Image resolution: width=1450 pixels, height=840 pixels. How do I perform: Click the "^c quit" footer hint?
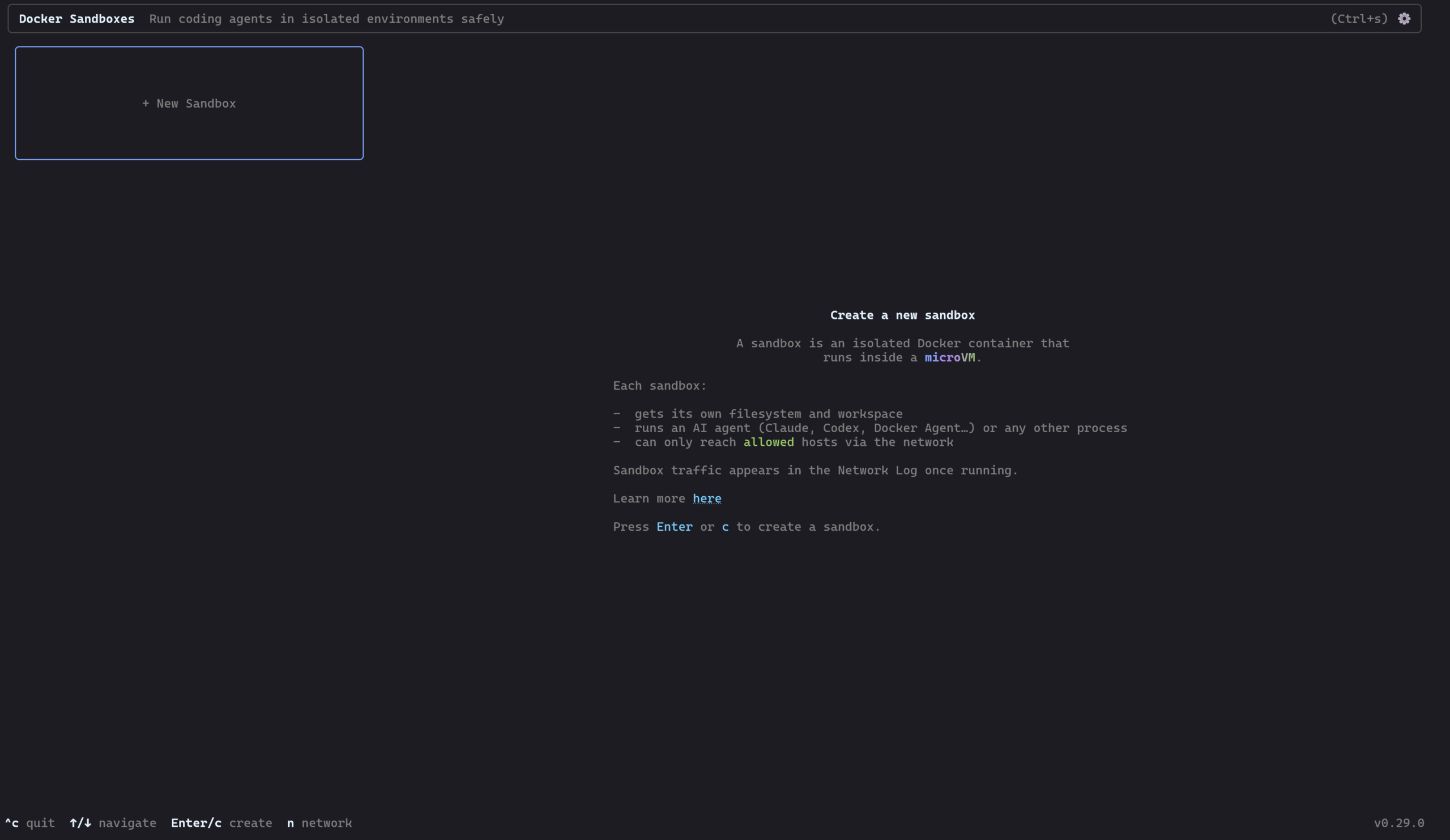coord(30,823)
